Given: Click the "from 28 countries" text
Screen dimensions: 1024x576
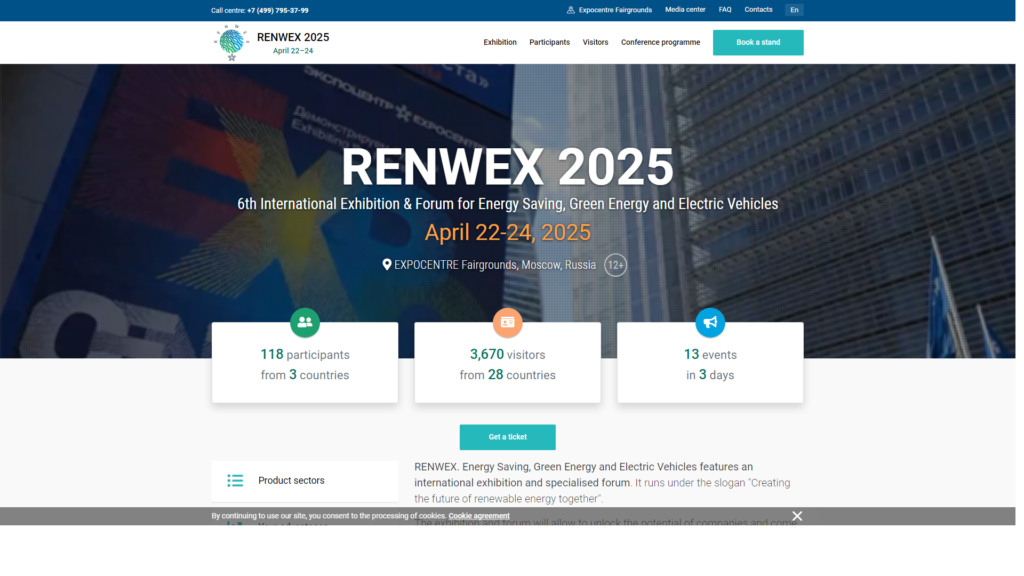Looking at the screenshot, I should pos(507,375).
